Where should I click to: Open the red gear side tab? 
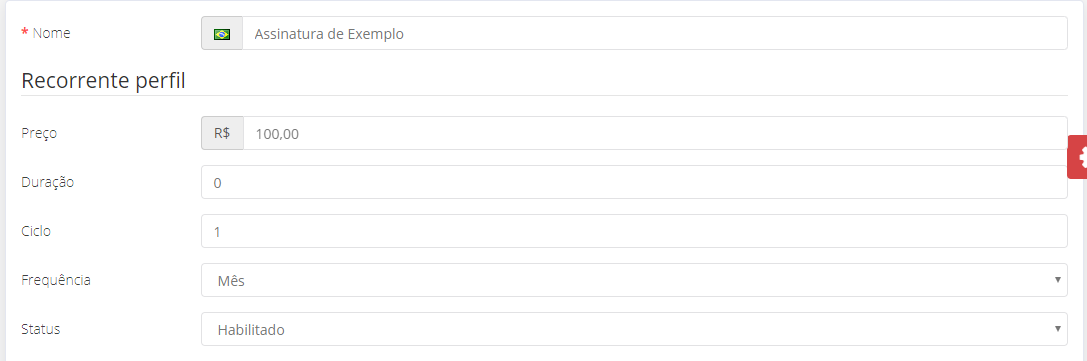(1077, 157)
